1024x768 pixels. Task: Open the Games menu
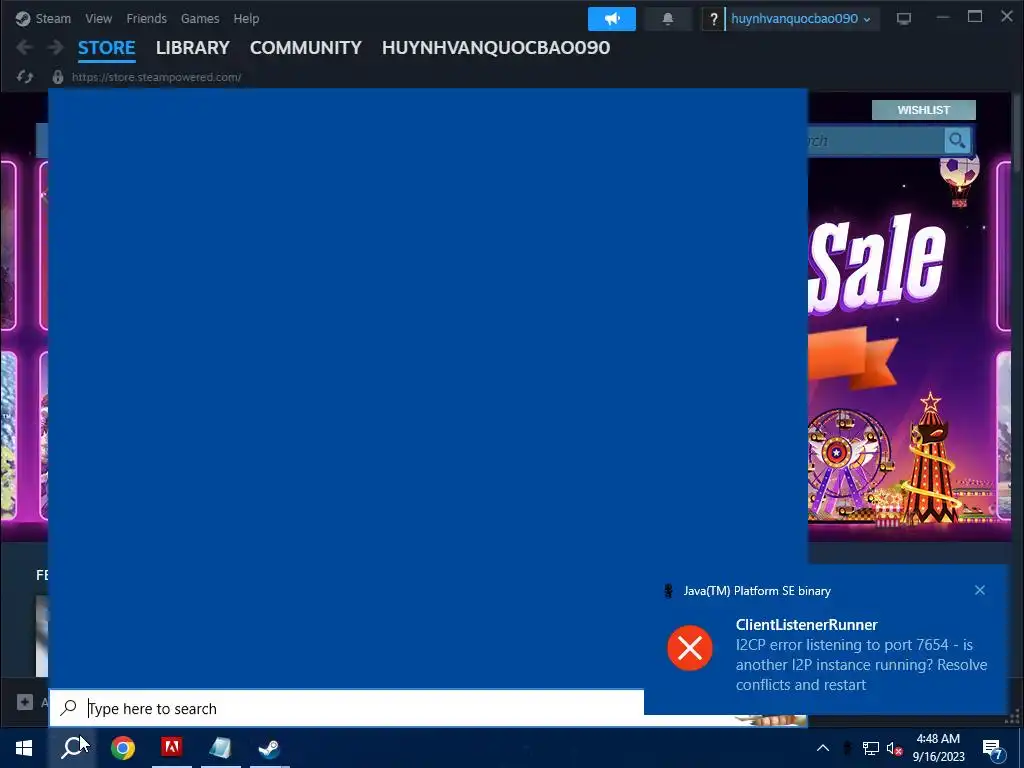coord(200,18)
